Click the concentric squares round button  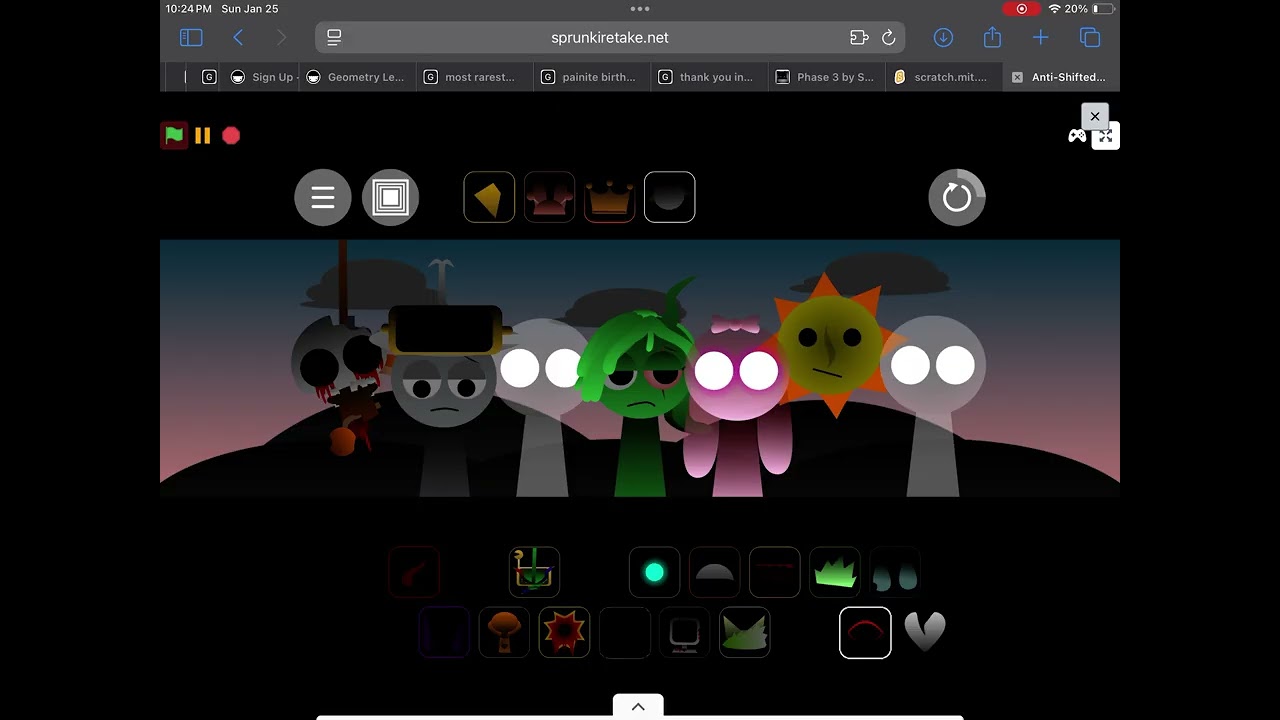click(x=390, y=198)
